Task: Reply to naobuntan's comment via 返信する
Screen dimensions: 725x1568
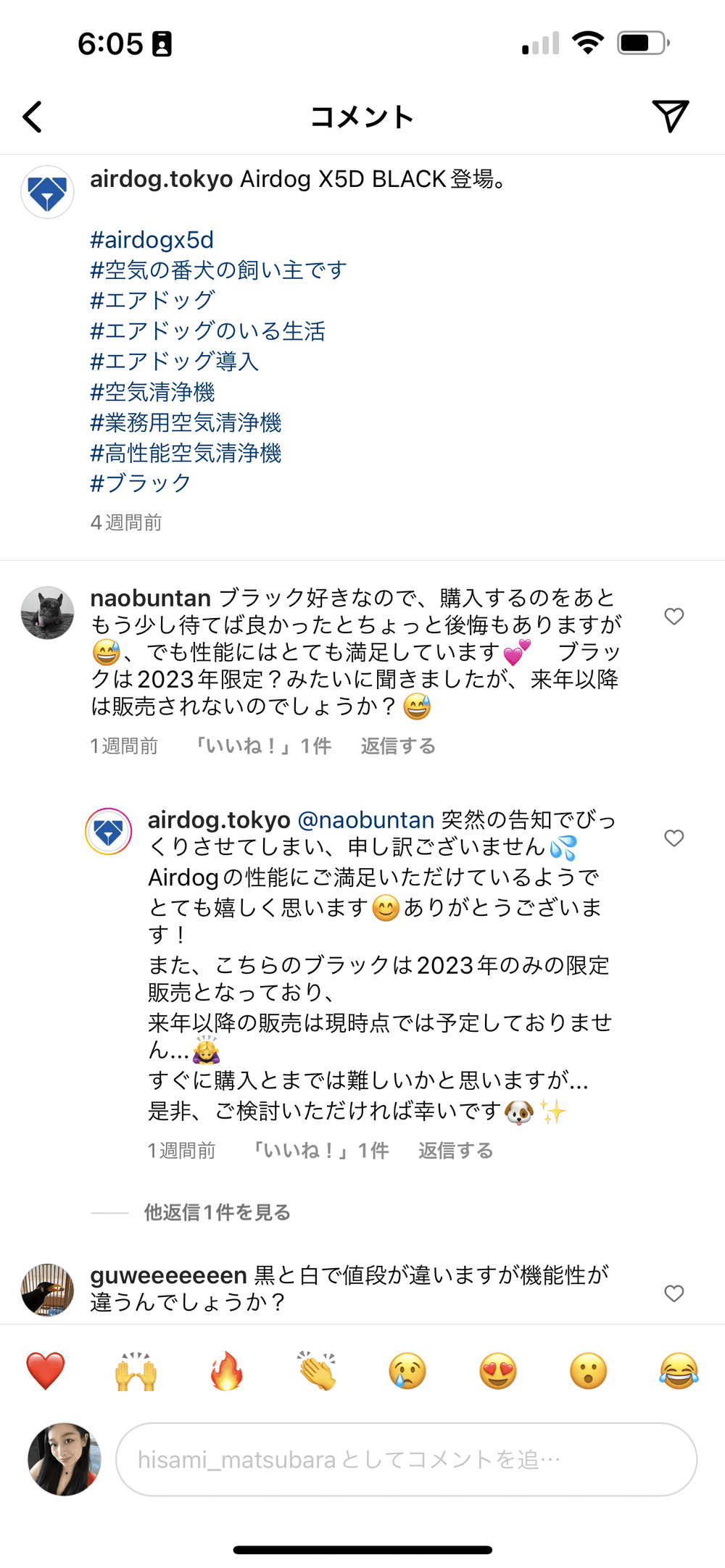Action: 398,746
